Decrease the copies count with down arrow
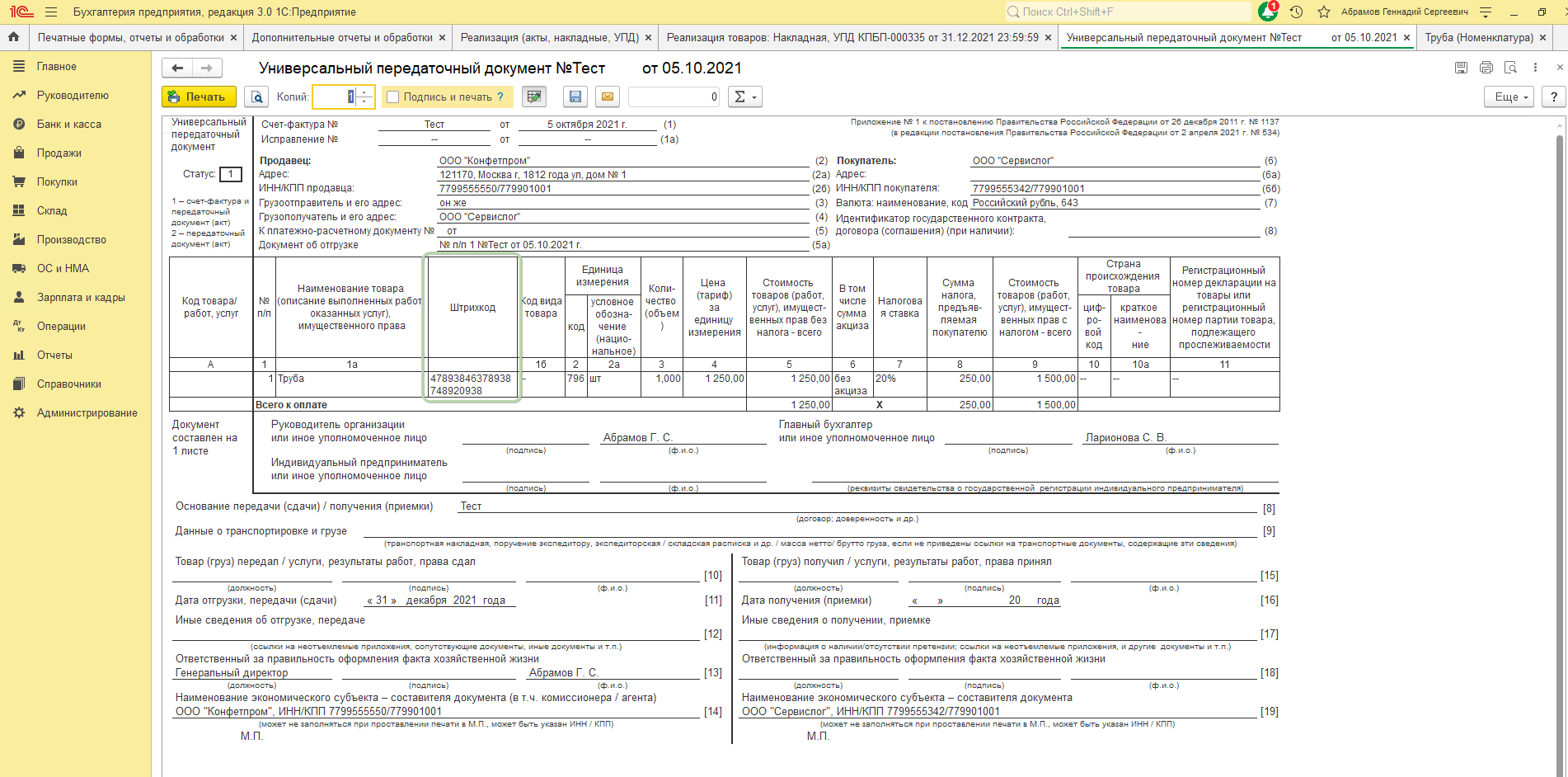The height and width of the screenshot is (777, 1568). pos(365,102)
